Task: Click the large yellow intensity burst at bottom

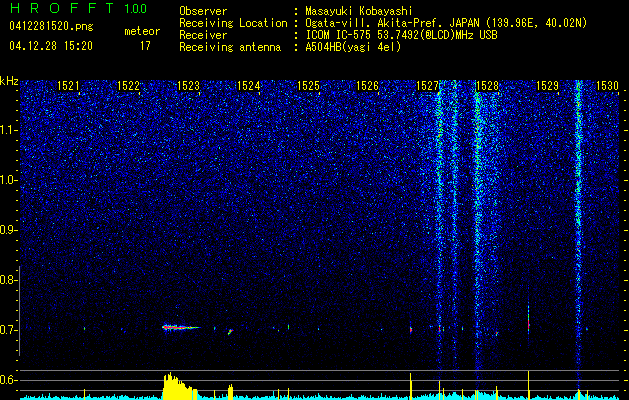Action: point(180,386)
